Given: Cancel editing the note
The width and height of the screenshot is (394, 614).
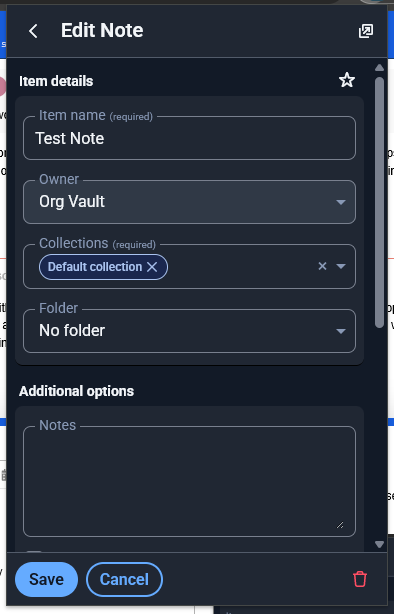Looking at the screenshot, I should [x=124, y=580].
